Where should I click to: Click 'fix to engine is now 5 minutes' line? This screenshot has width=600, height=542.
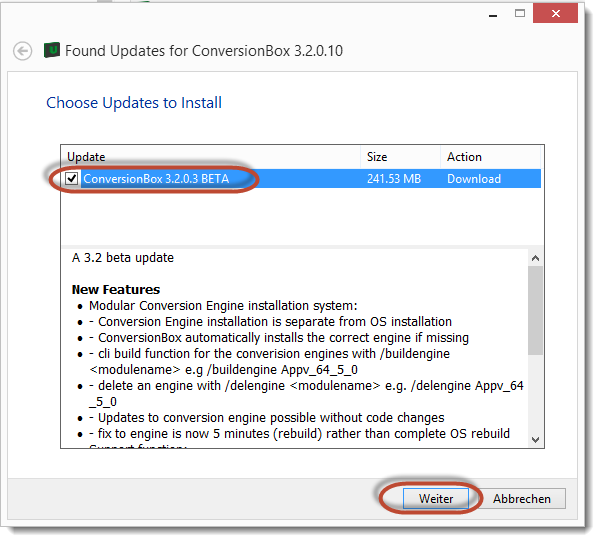pos(299,433)
